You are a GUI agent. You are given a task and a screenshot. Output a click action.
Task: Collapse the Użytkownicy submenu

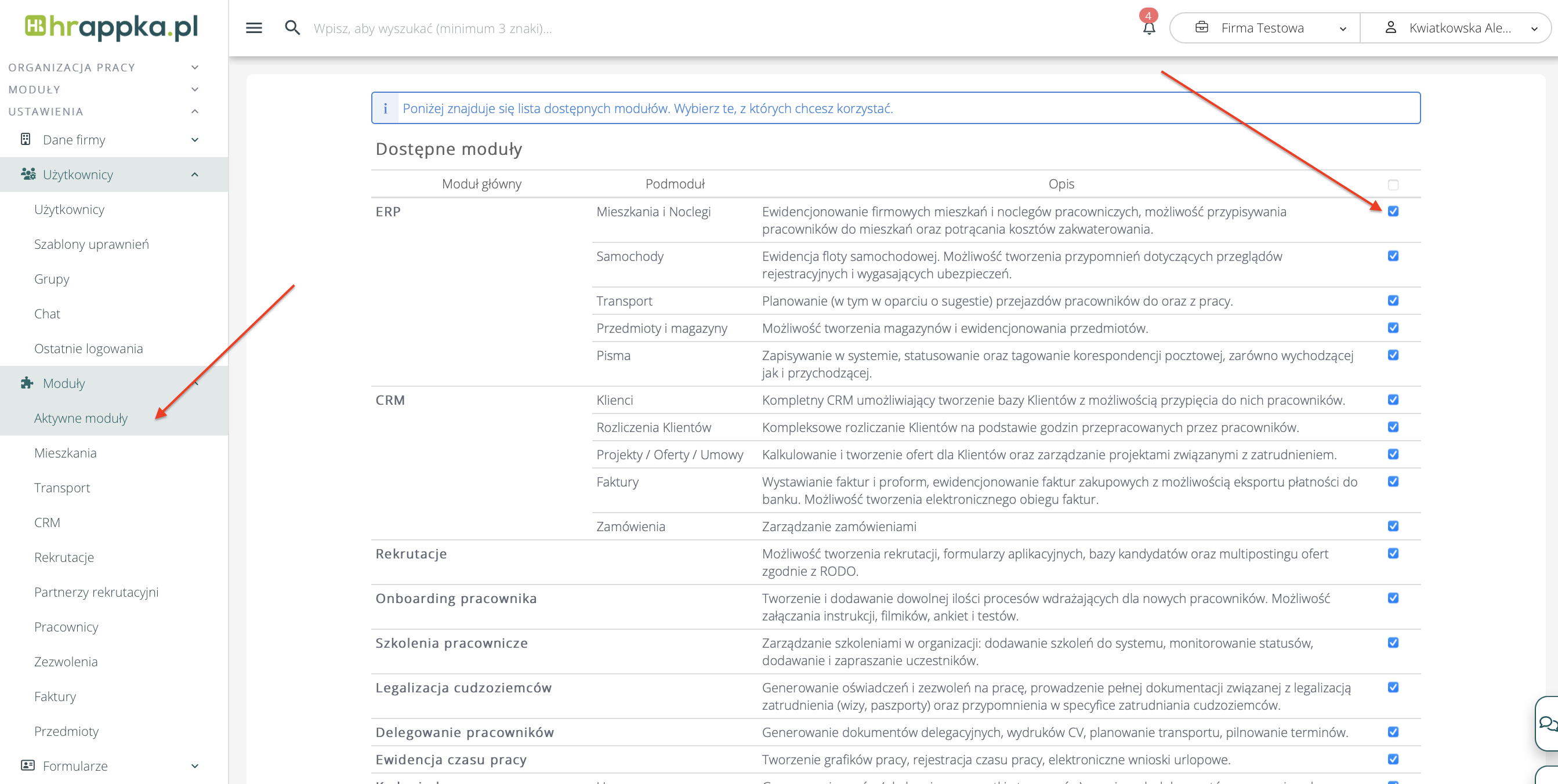click(x=194, y=175)
